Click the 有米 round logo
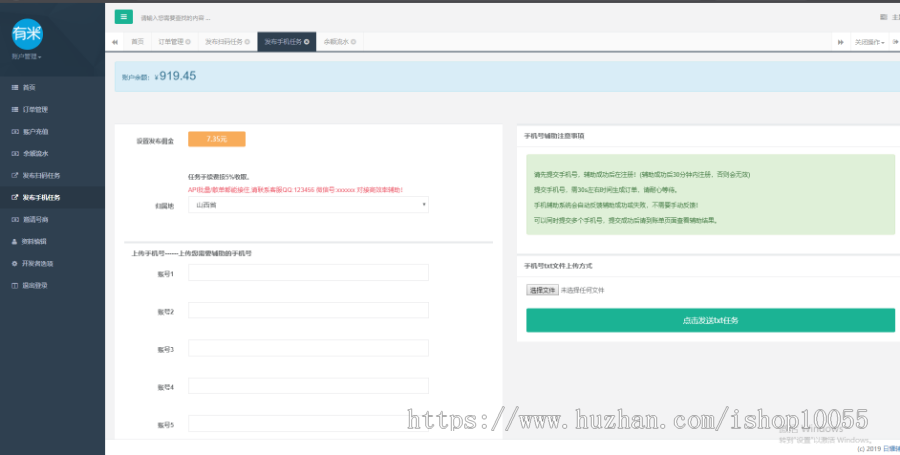This screenshot has width=900, height=455. (27, 34)
